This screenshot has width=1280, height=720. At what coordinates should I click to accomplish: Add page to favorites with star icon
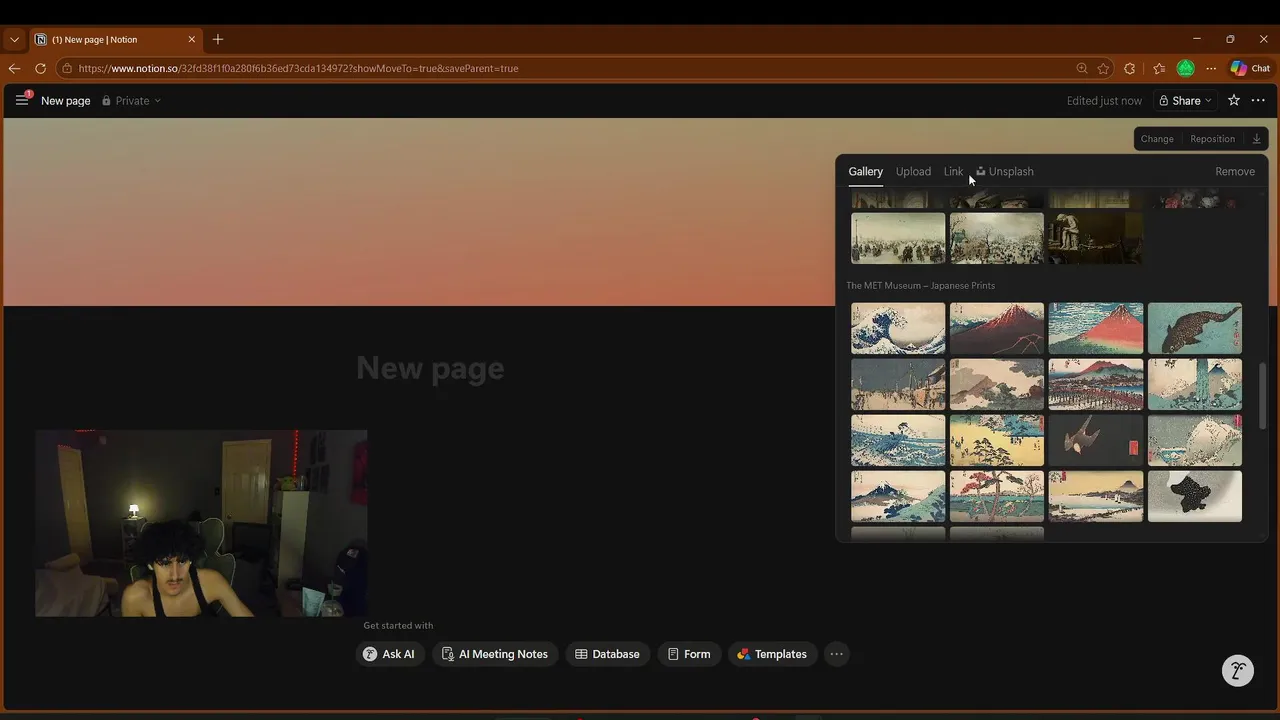1234,100
